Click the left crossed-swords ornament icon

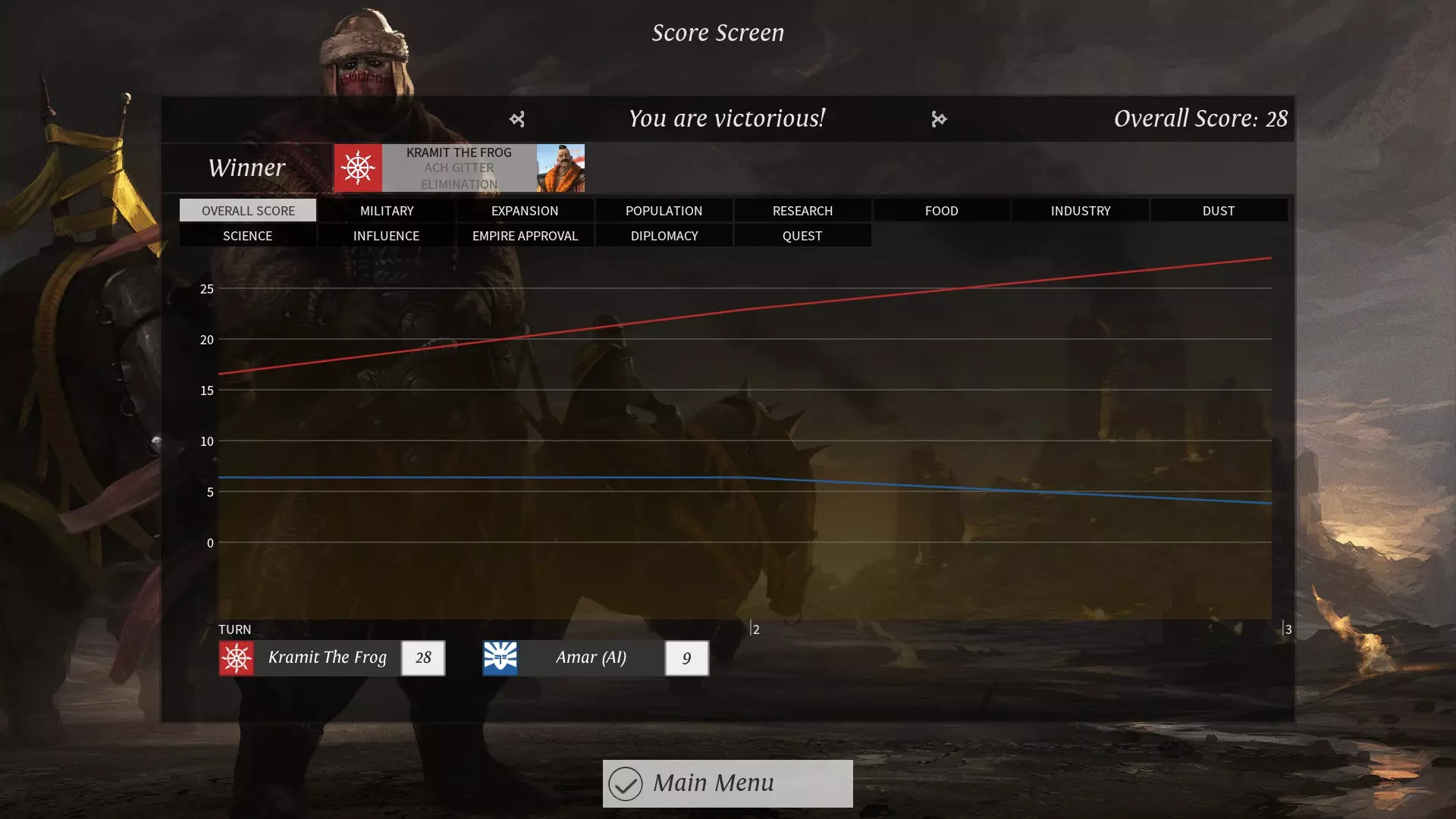pos(517,119)
